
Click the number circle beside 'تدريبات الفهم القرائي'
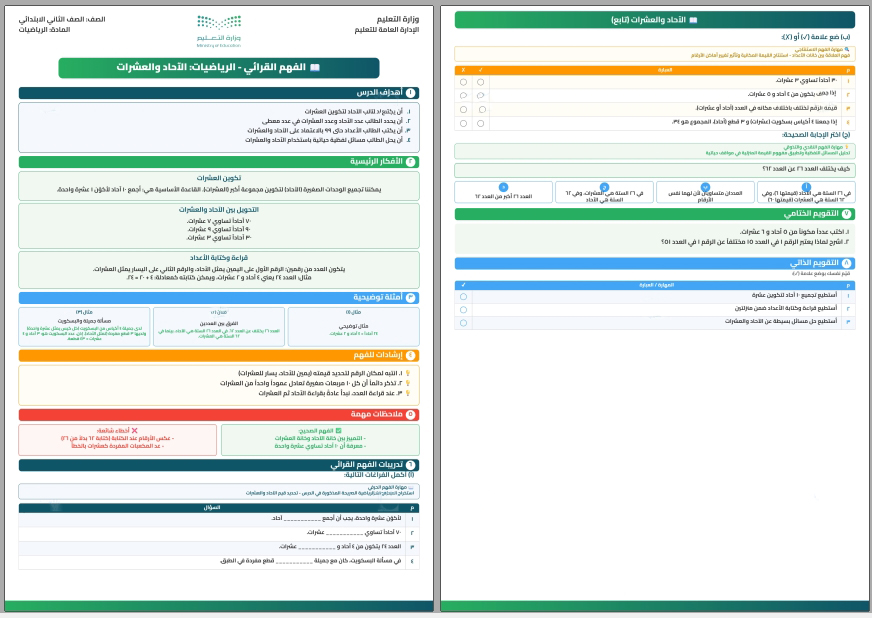click(410, 465)
